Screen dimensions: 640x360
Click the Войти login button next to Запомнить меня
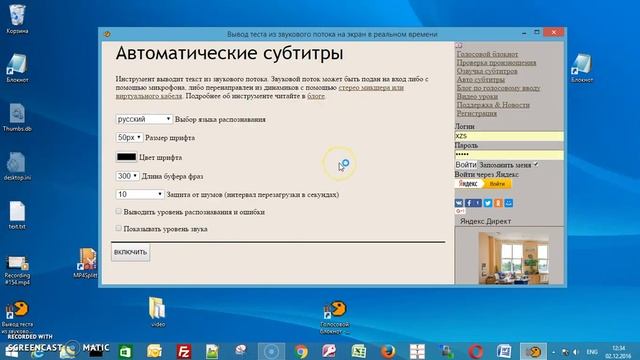coord(466,164)
